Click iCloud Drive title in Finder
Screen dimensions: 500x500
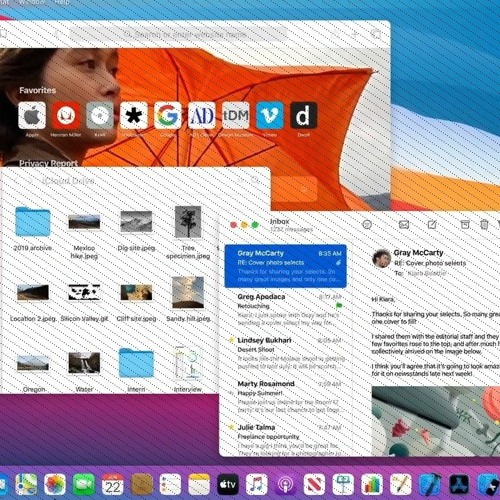point(68,181)
